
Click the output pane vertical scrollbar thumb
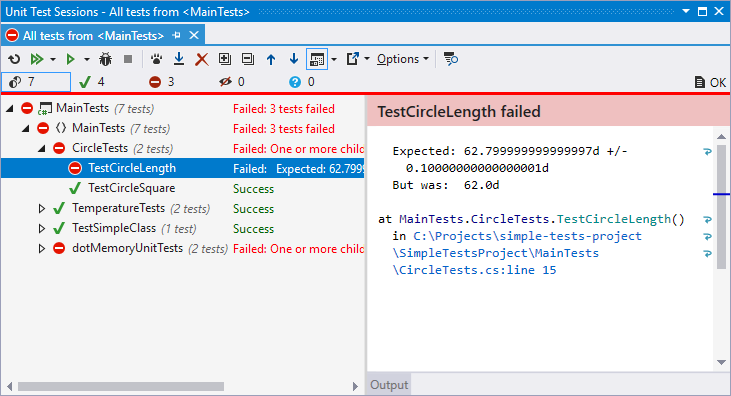tap(721, 208)
